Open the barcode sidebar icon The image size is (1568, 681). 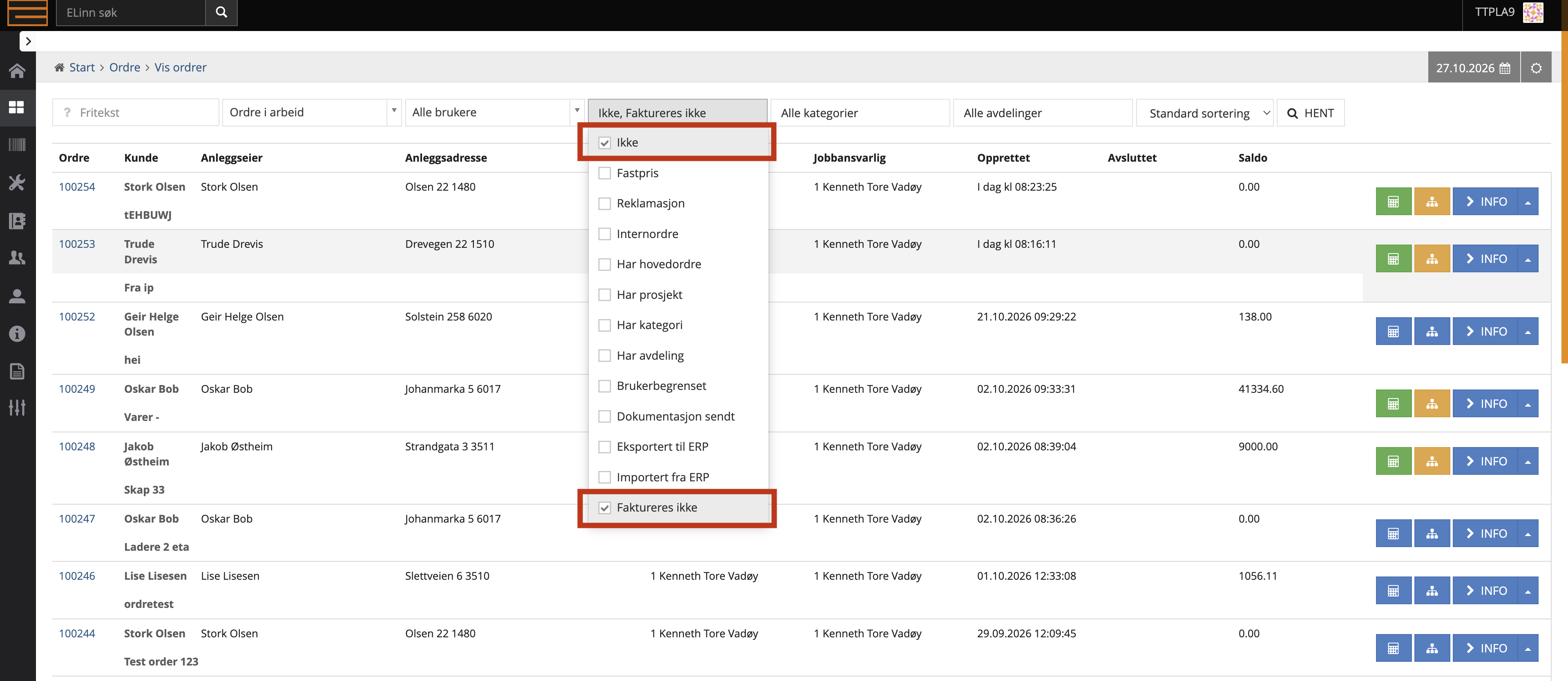click(17, 145)
